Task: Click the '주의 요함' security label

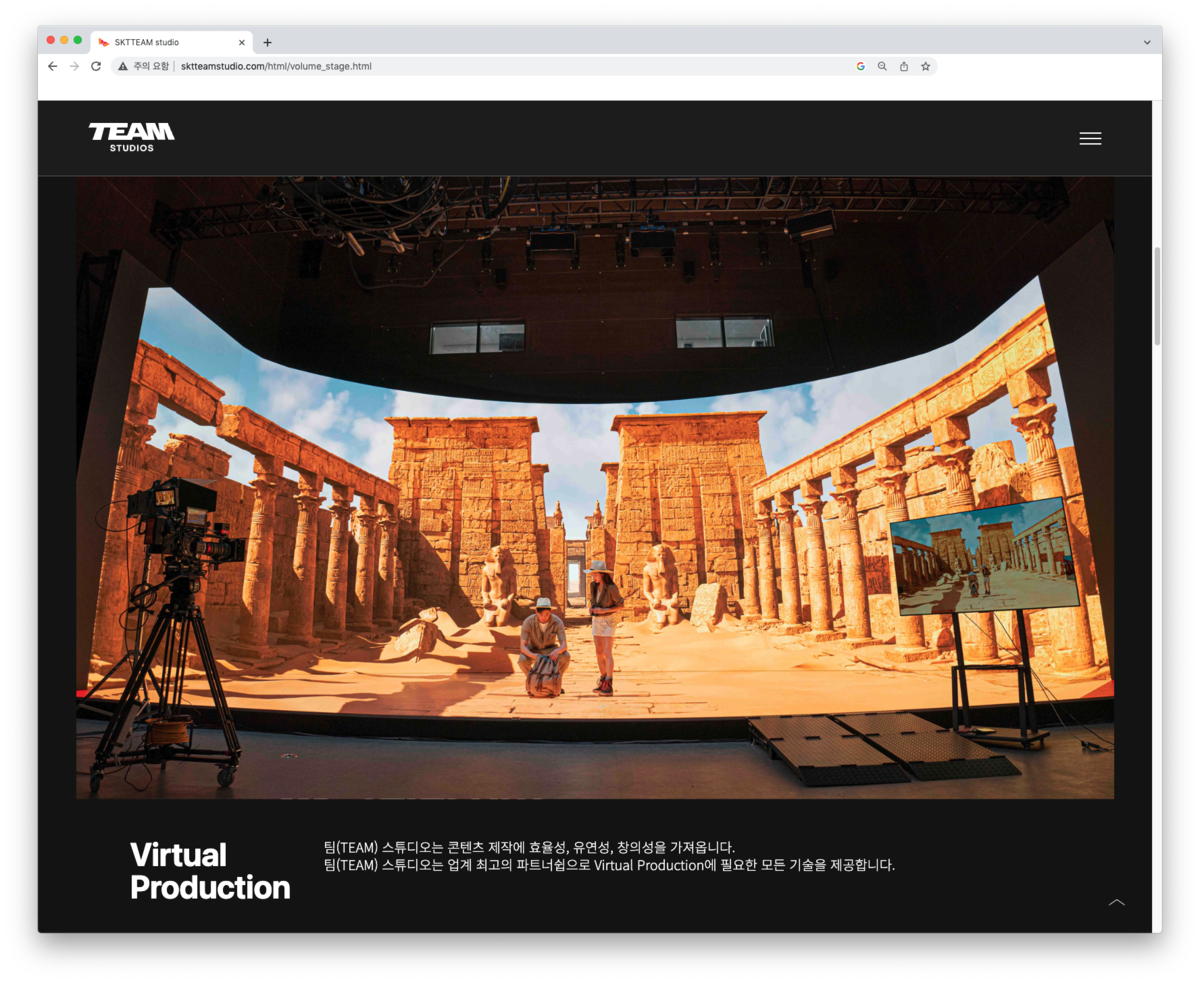Action: [x=151, y=66]
